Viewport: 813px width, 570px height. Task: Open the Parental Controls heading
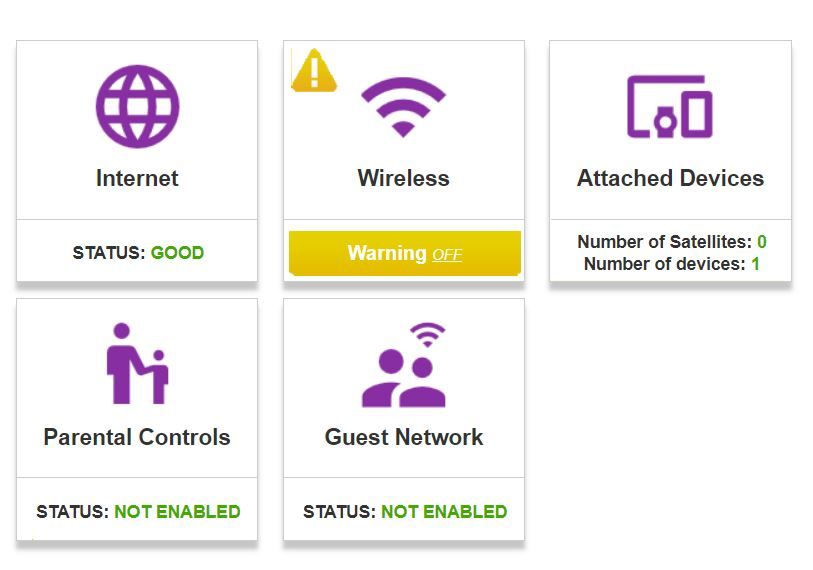pyautogui.click(x=137, y=437)
